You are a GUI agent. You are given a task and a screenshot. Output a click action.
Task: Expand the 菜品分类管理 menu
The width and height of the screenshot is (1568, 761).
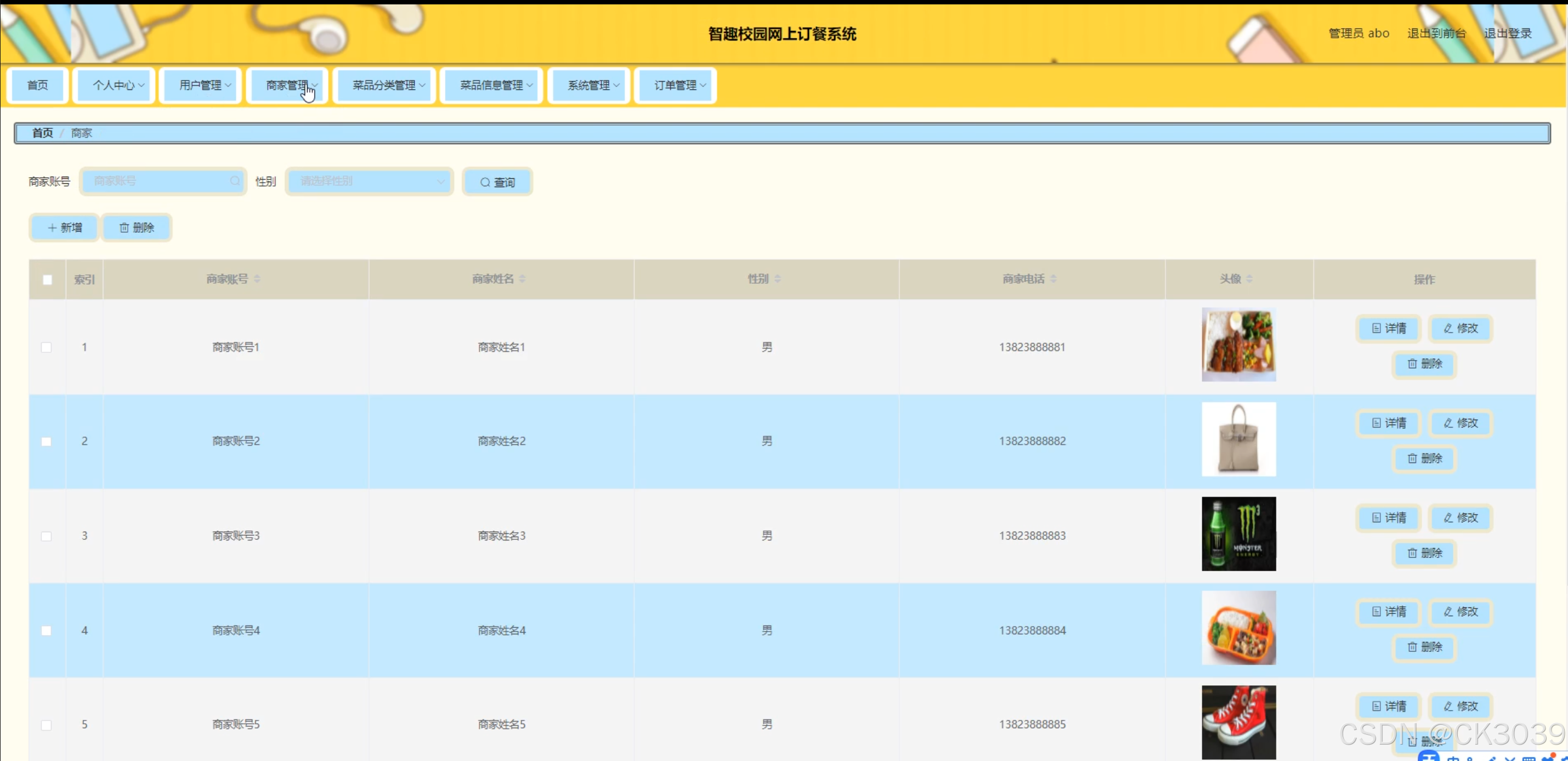[x=384, y=85]
